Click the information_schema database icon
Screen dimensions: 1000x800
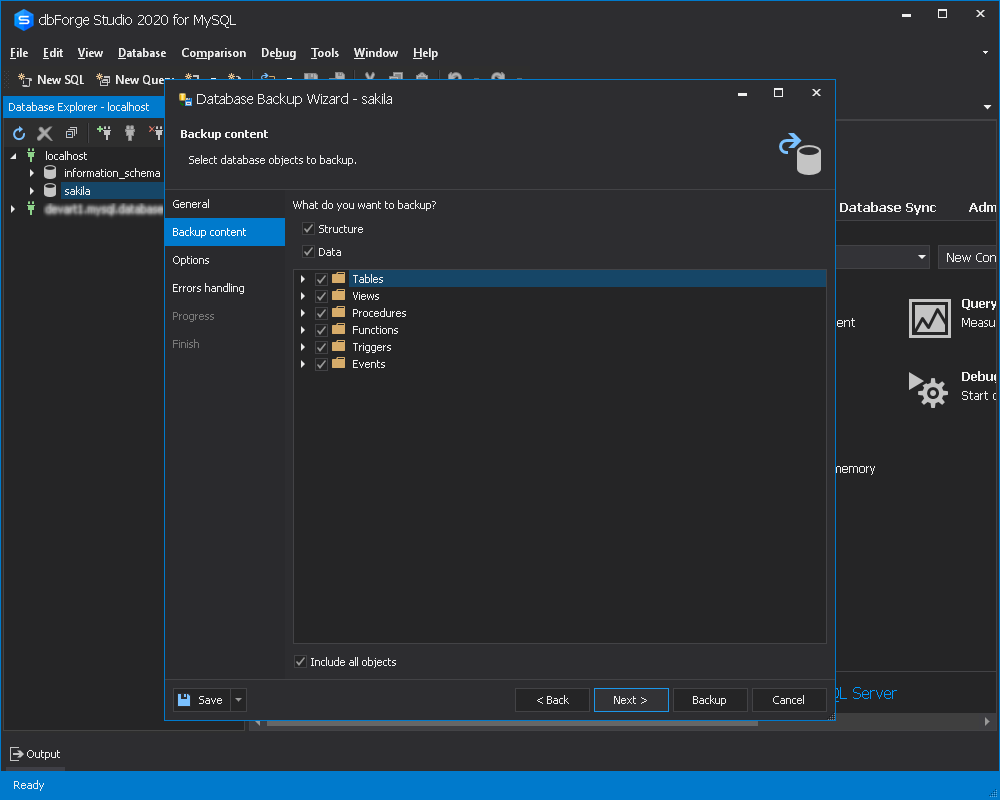click(x=50, y=172)
